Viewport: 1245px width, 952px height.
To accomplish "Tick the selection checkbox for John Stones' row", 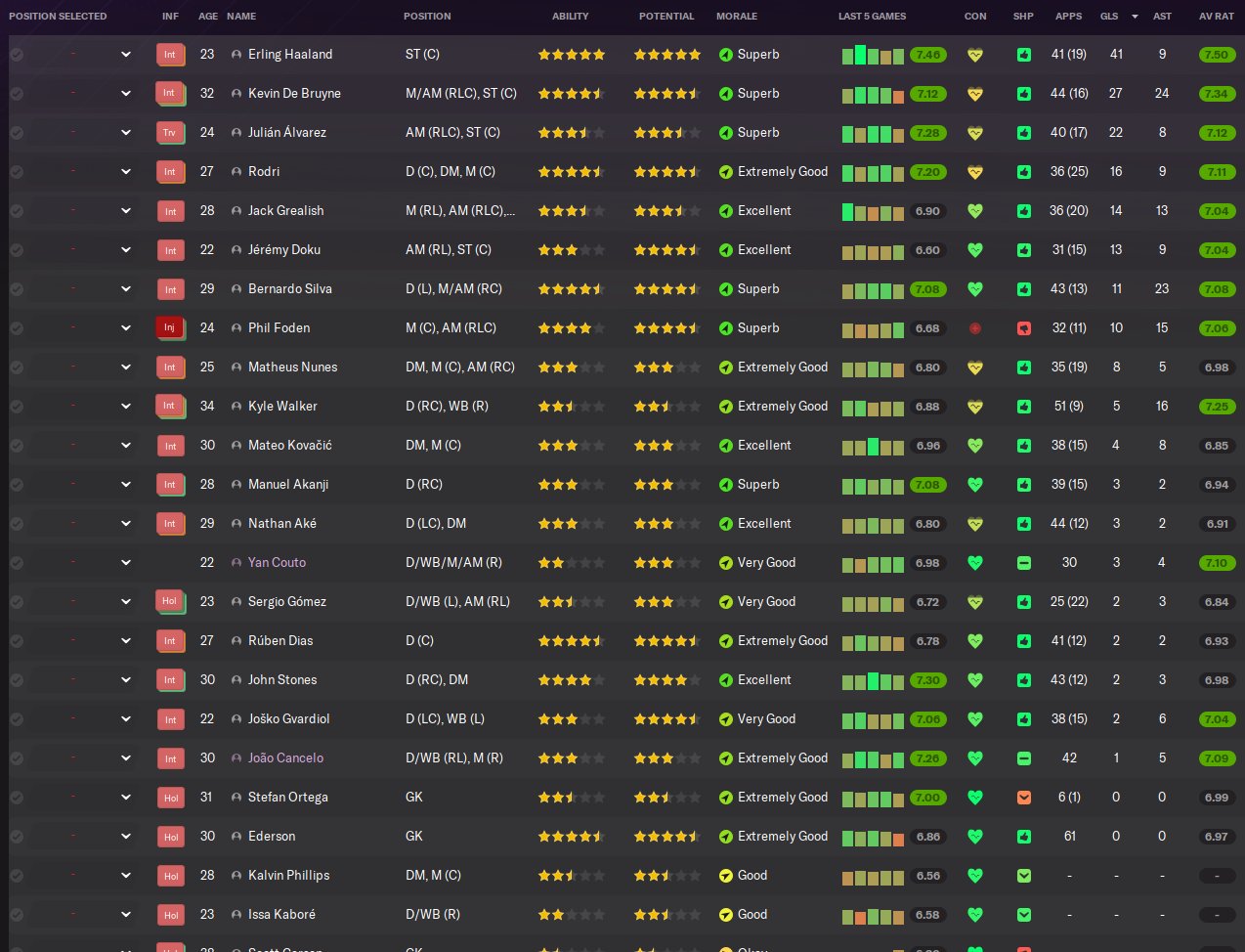I will point(17,680).
